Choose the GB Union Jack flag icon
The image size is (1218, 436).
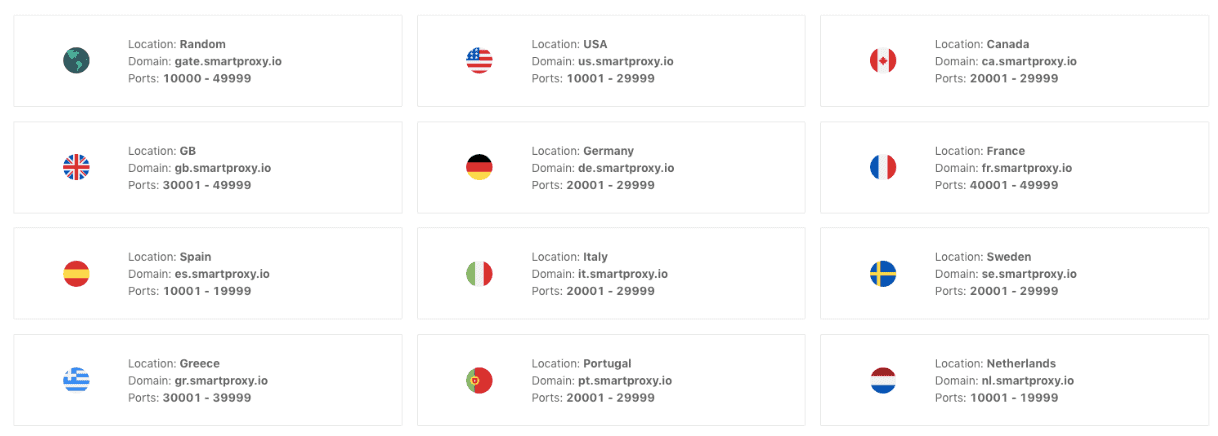click(x=77, y=167)
